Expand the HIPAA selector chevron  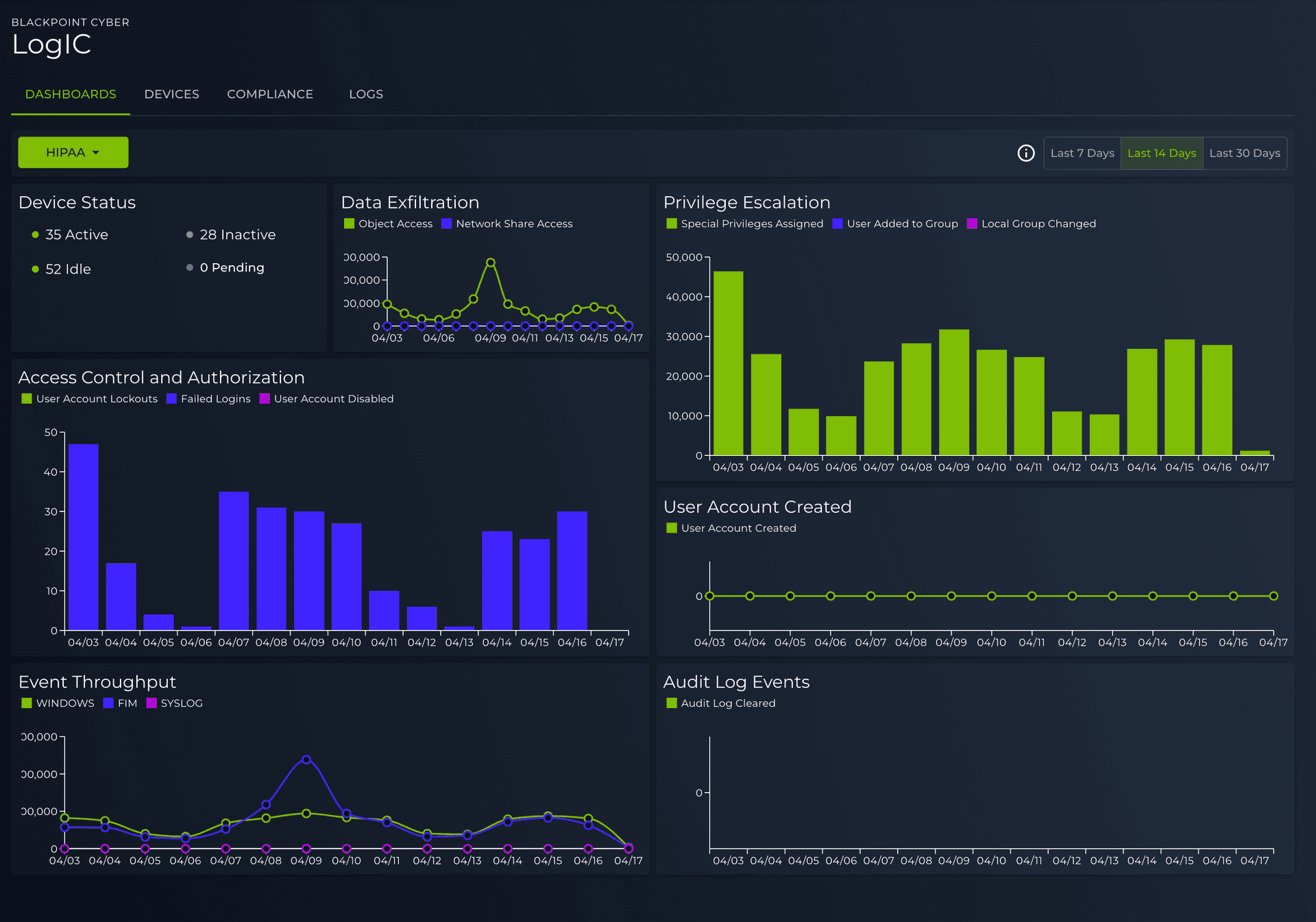pos(97,153)
